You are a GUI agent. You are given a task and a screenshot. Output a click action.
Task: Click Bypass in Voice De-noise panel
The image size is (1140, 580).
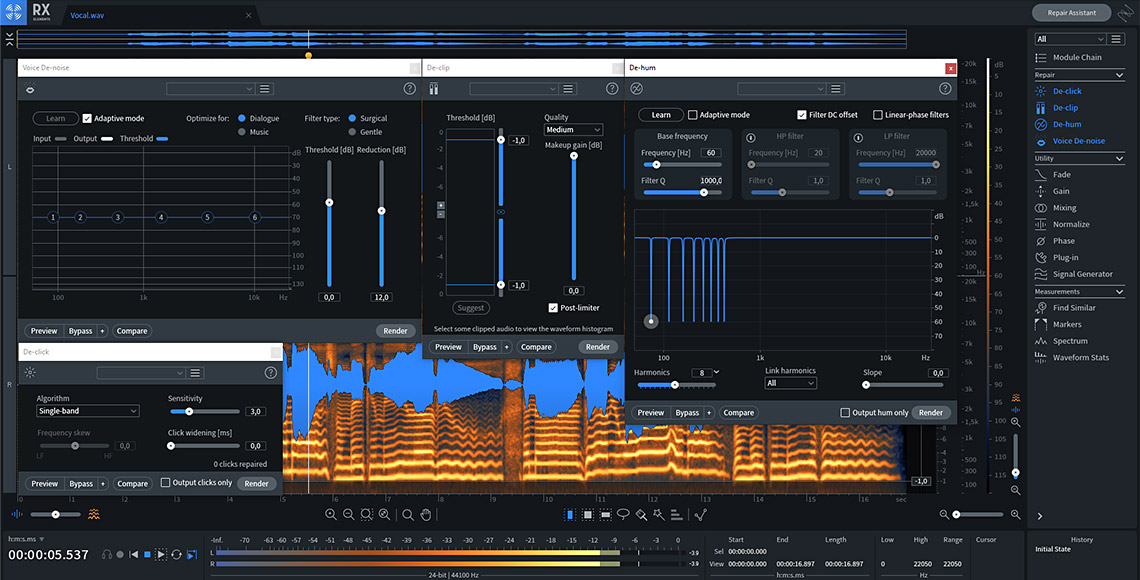[80, 331]
